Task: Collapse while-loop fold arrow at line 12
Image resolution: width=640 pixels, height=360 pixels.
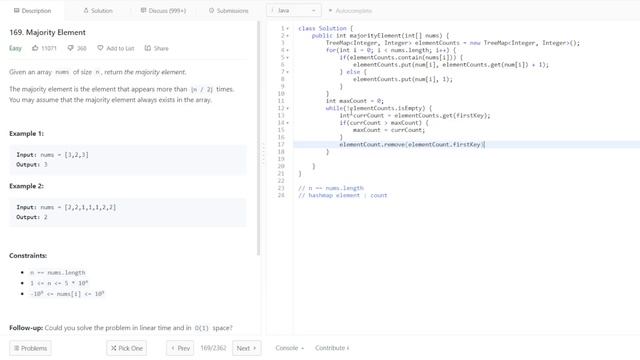Action: click(x=287, y=108)
